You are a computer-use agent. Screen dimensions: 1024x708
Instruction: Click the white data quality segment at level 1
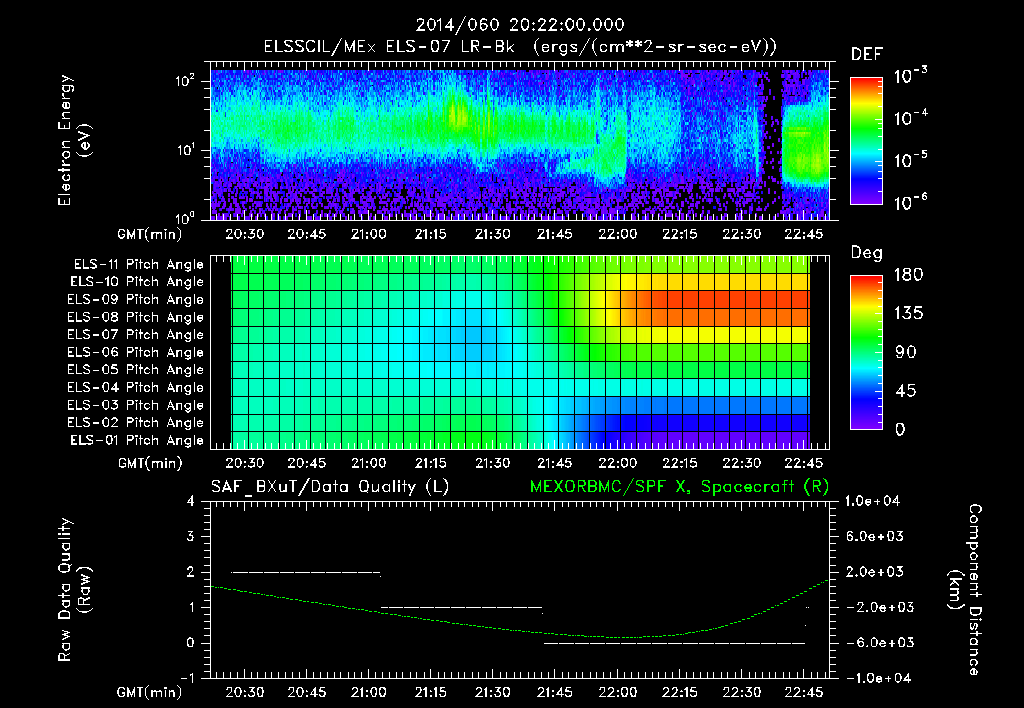pos(461,607)
